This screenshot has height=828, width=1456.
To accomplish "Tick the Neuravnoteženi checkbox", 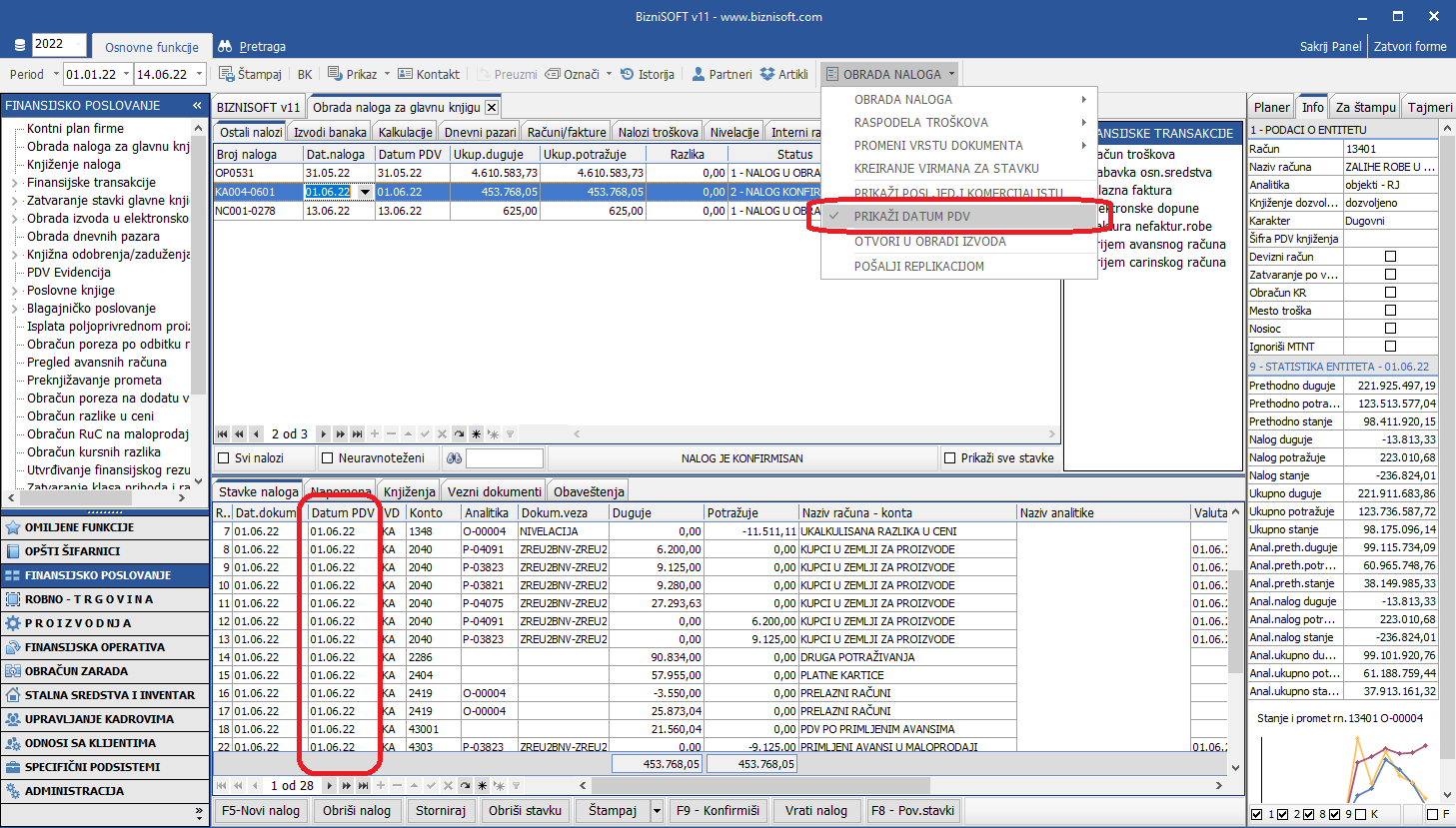I will [328, 458].
